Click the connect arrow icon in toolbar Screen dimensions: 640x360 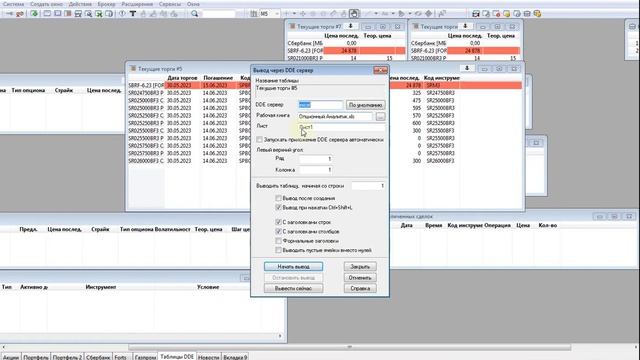[x=9, y=14]
